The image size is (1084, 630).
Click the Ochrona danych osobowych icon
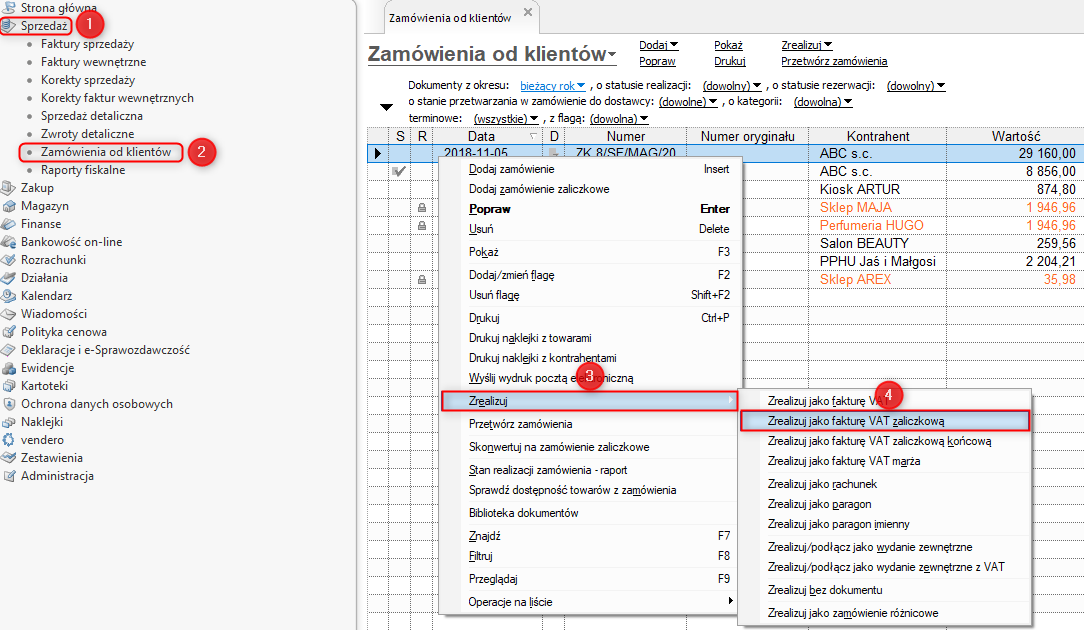[8, 403]
